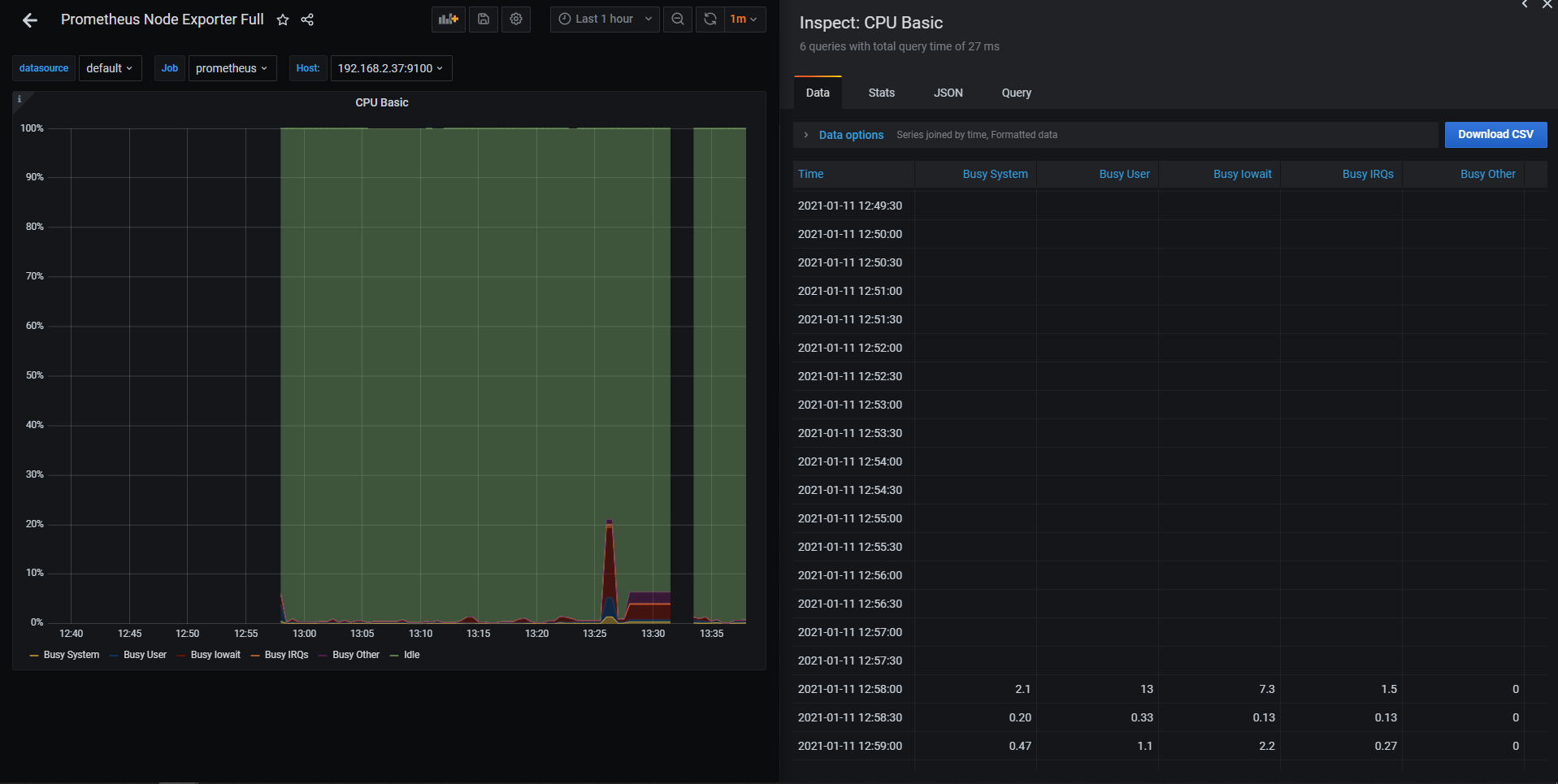Switch to the JSON tab
Image resolution: width=1558 pixels, height=784 pixels.
(948, 93)
